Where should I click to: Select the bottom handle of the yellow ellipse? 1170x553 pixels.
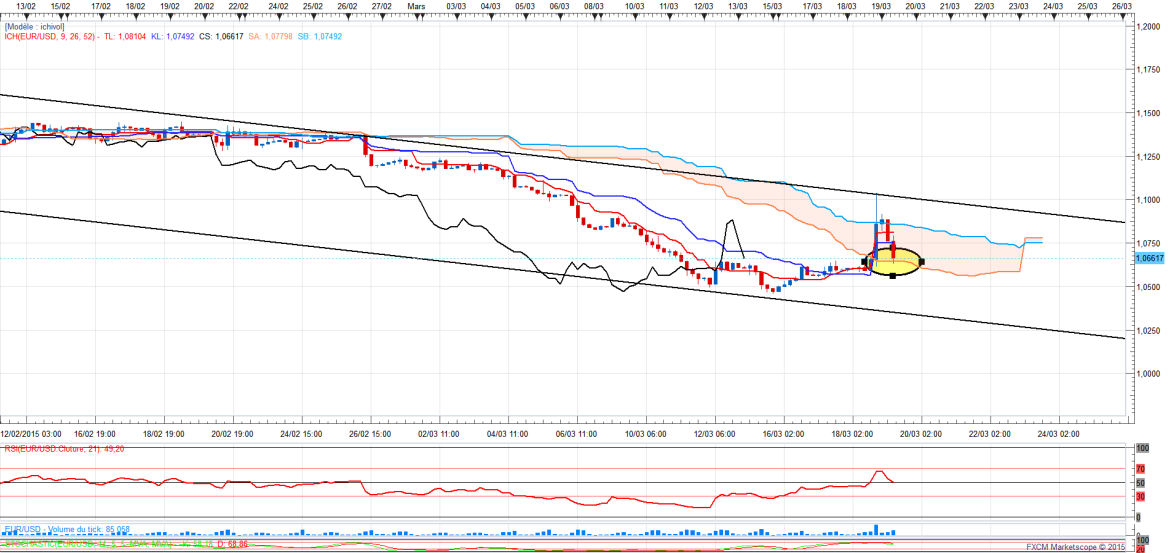point(893,276)
